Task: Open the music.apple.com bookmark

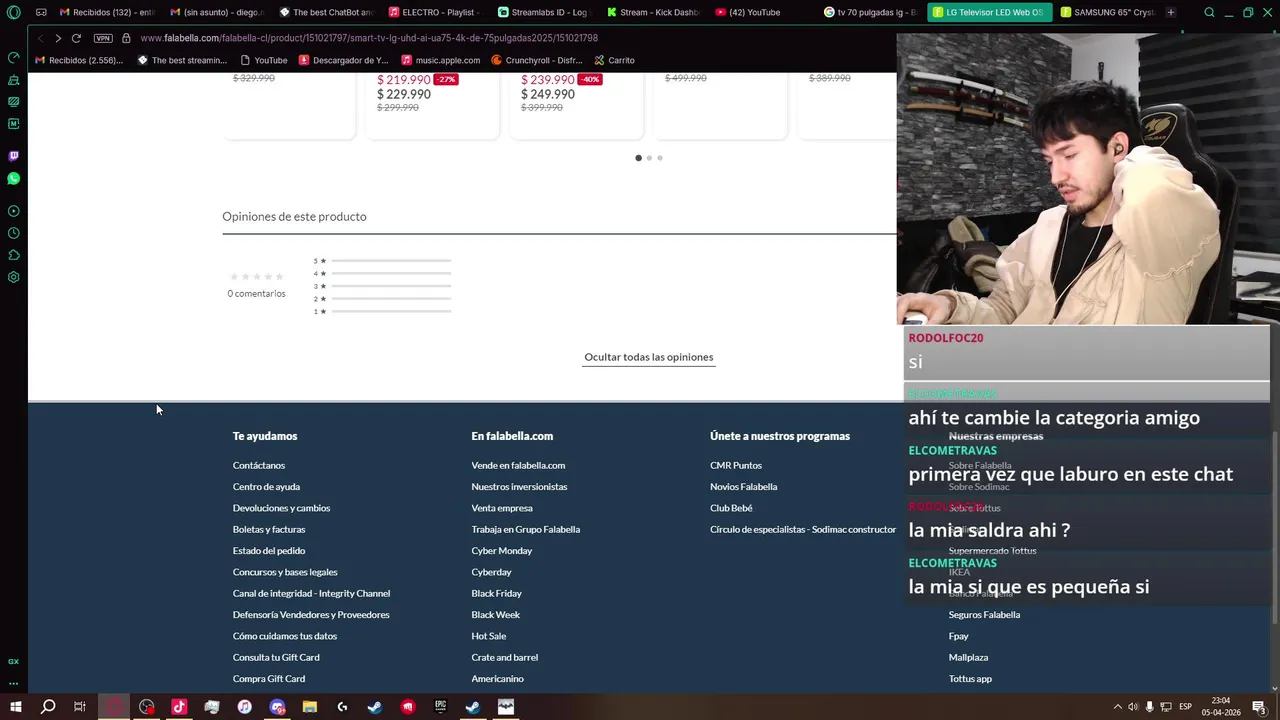Action: [440, 60]
